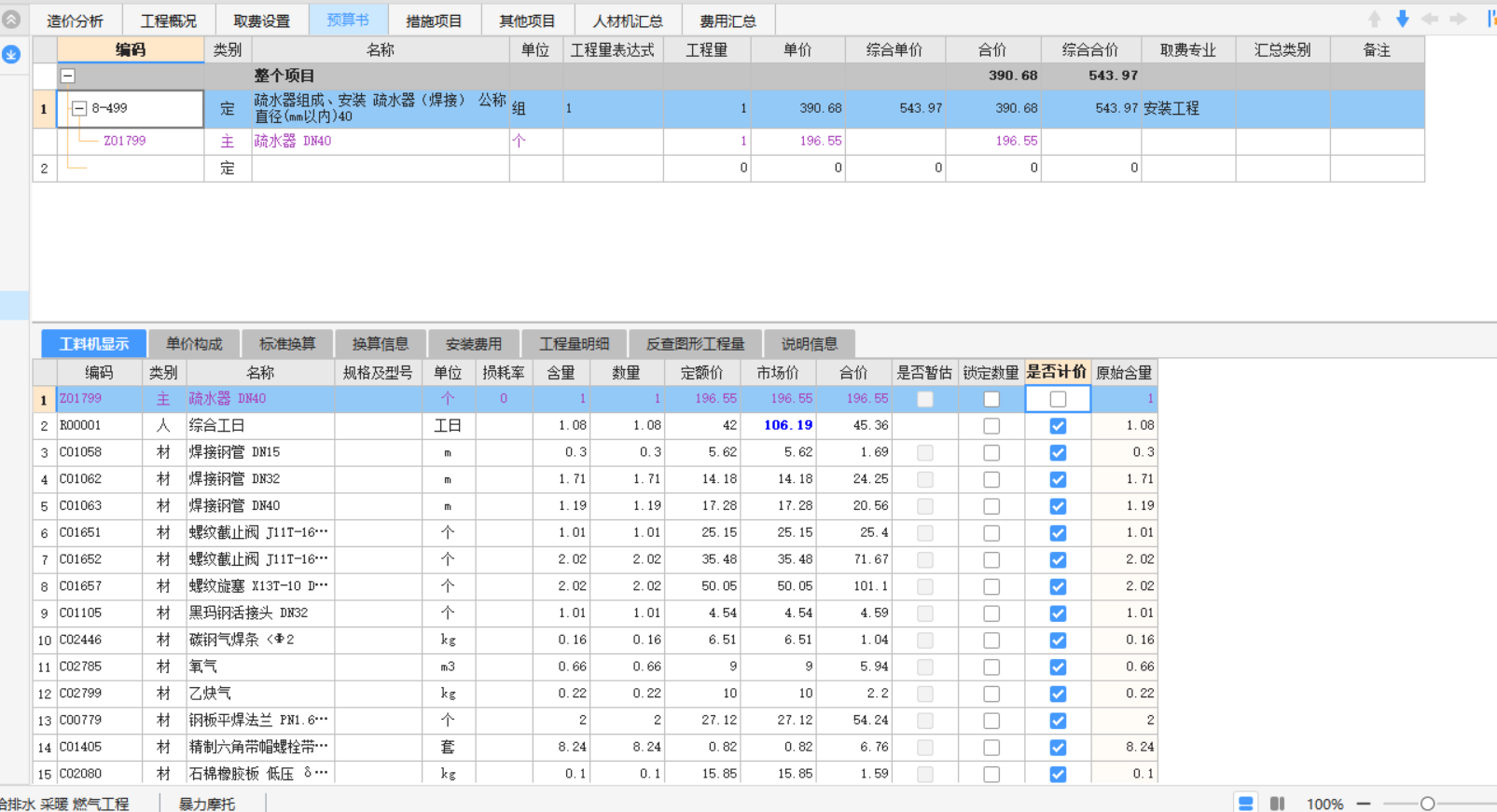Collapse the 整个项目 root row
The height and width of the screenshot is (812, 1497).
[68, 76]
